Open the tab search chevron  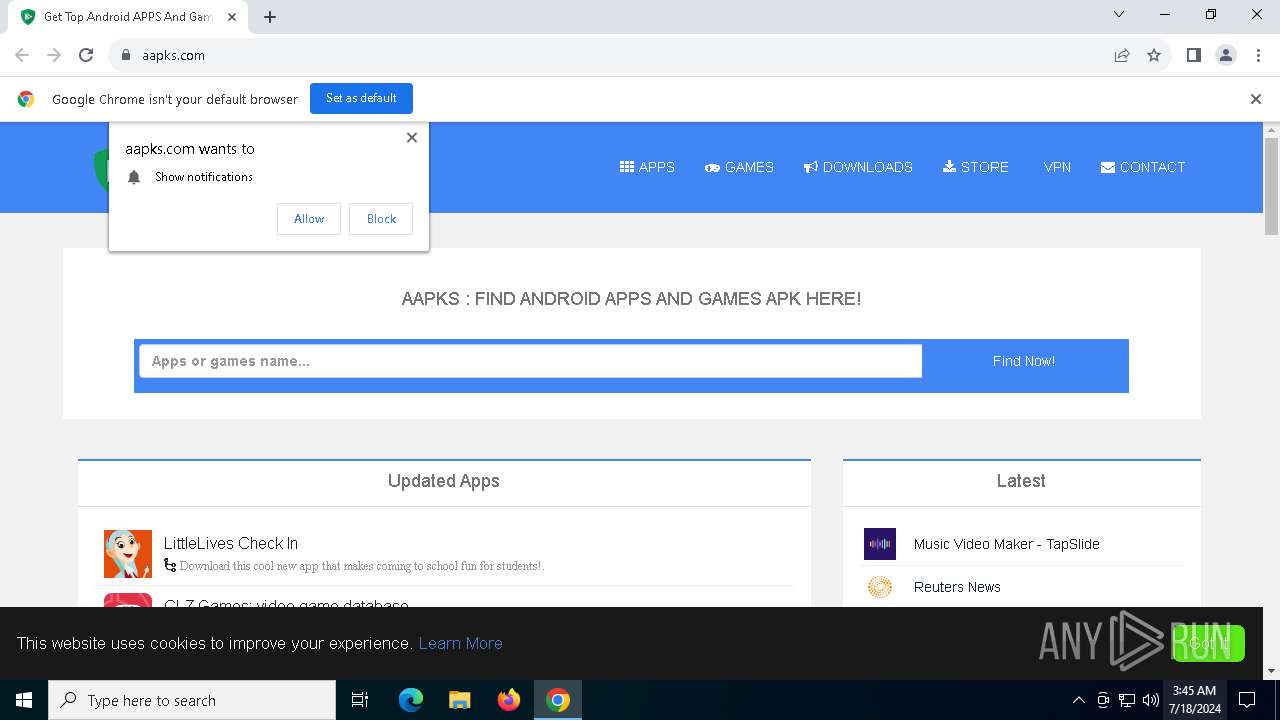tap(1119, 14)
